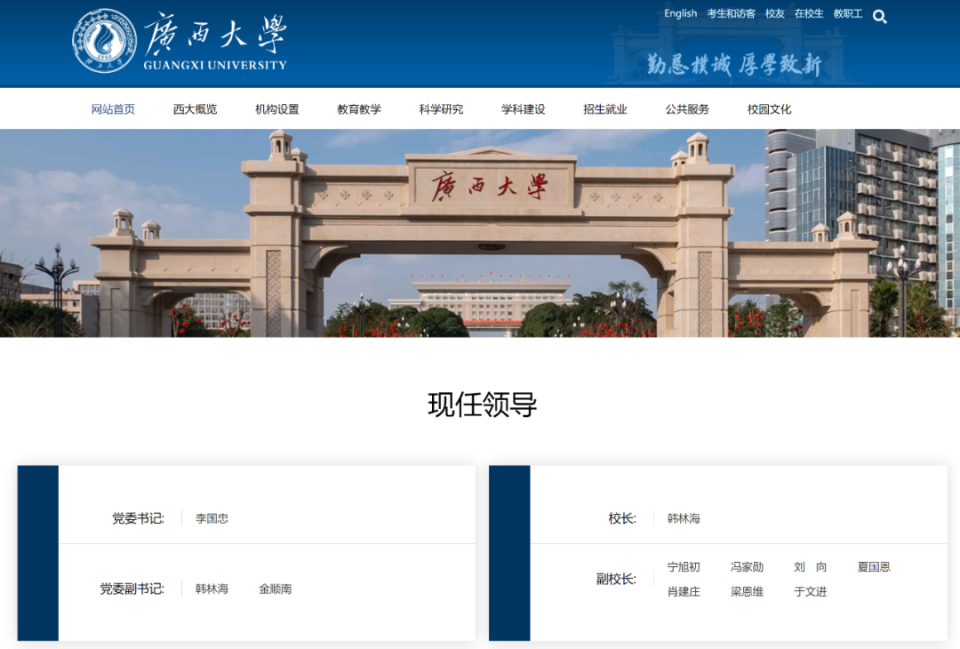Open 在校生 top link
960x649 pixels.
tap(809, 13)
